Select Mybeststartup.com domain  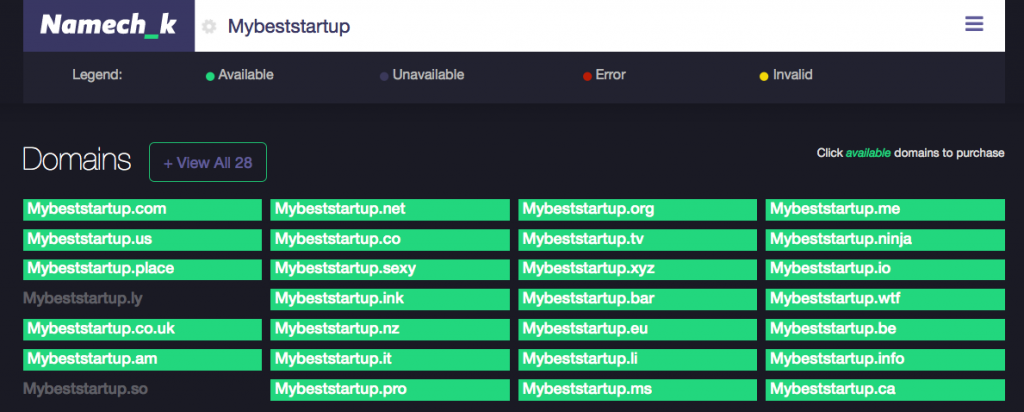[142, 210]
